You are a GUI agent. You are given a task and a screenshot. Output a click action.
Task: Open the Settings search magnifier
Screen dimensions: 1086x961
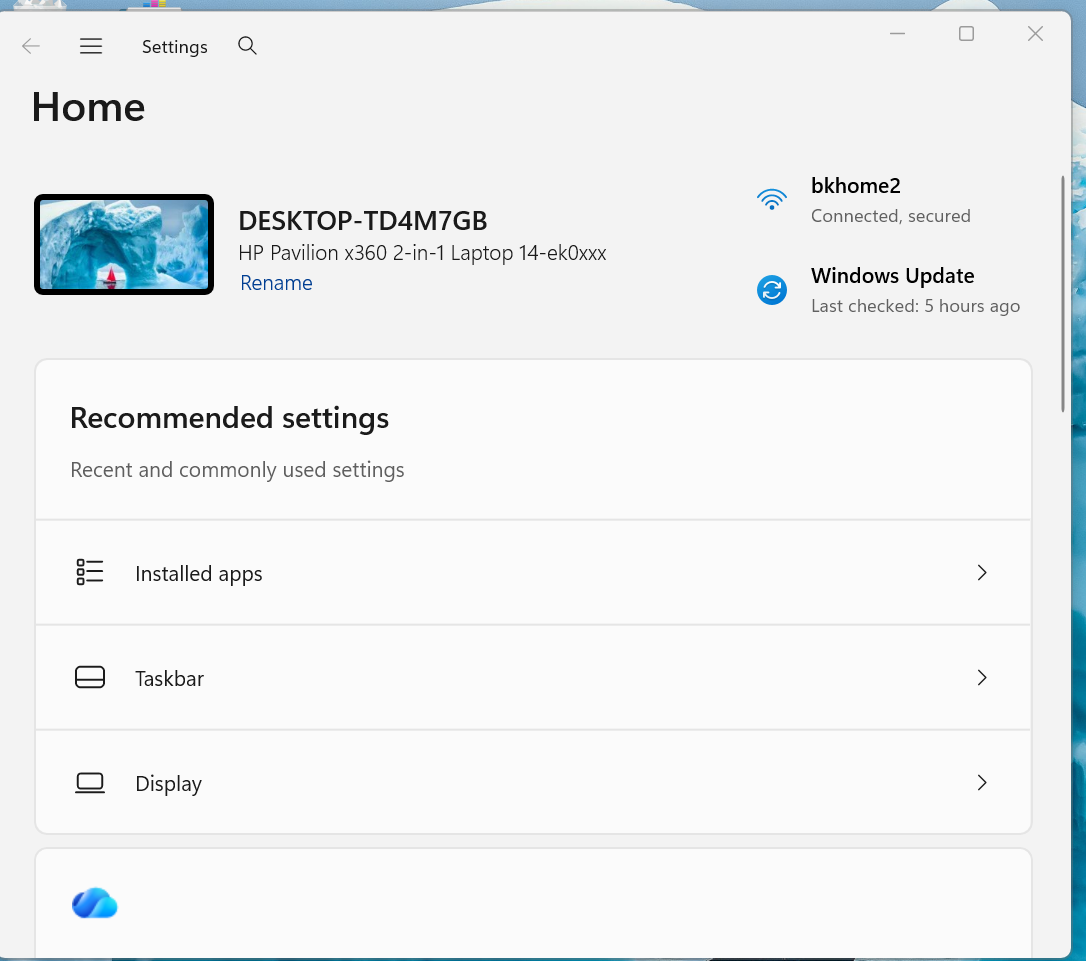[247, 46]
